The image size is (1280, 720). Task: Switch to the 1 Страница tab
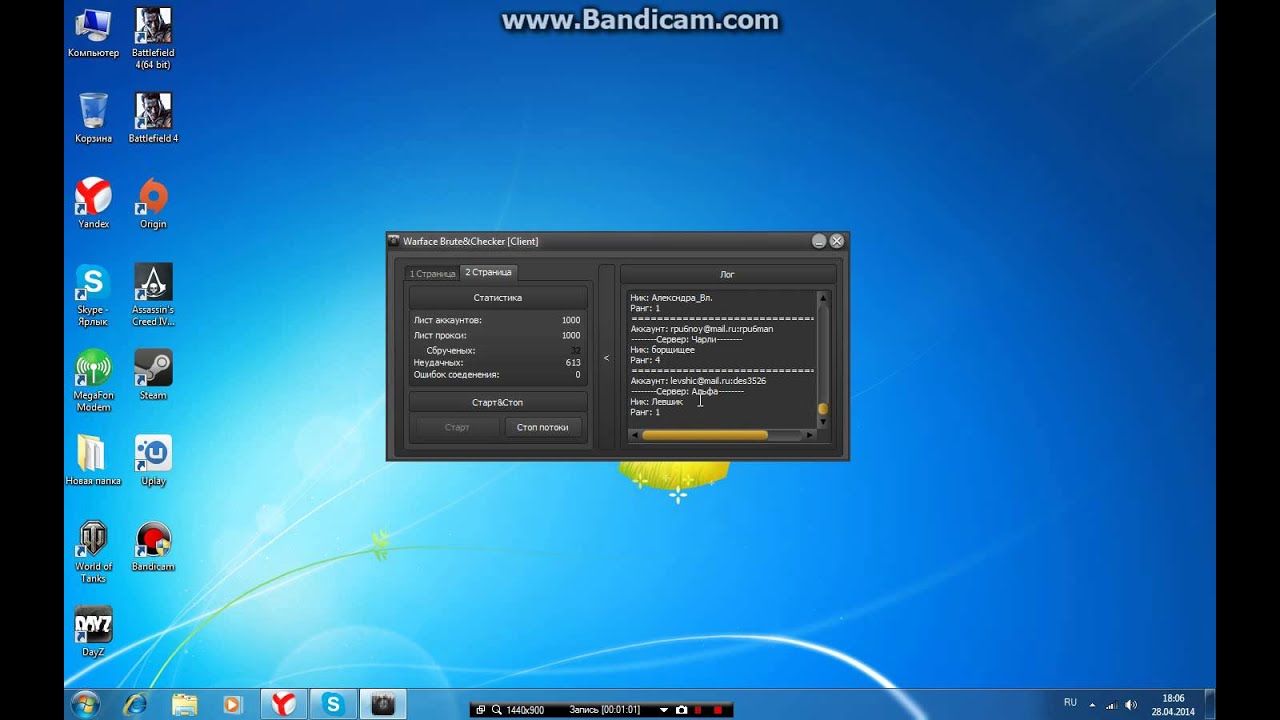pos(432,273)
